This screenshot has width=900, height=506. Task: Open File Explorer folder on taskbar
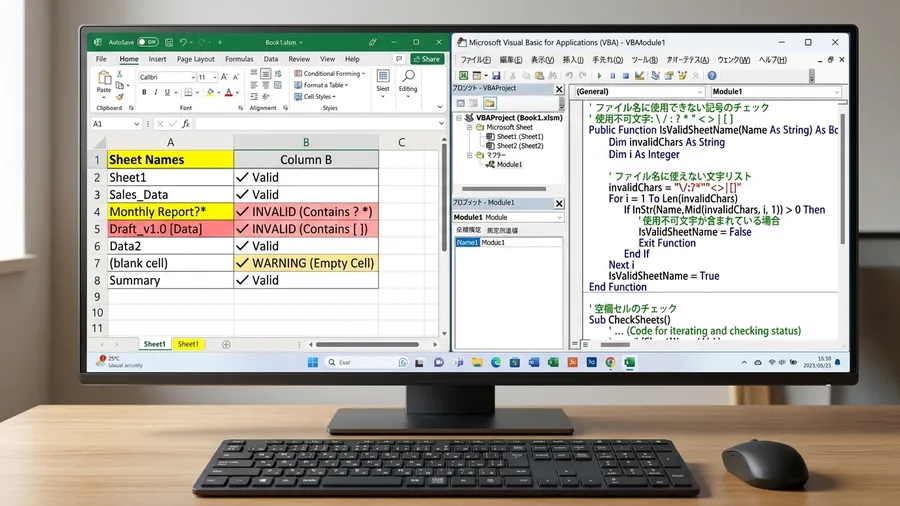(477, 362)
